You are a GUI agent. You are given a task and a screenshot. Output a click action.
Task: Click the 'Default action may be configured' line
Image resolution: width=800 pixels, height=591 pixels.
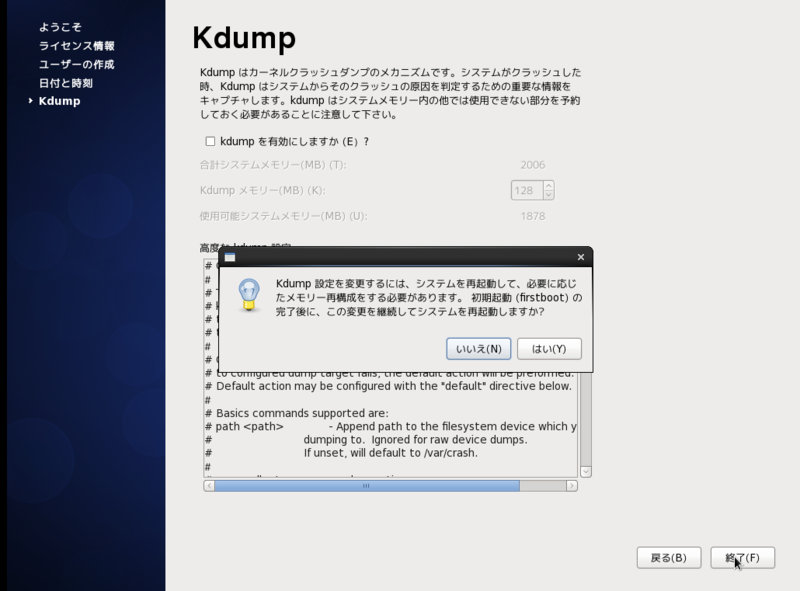tap(388, 386)
